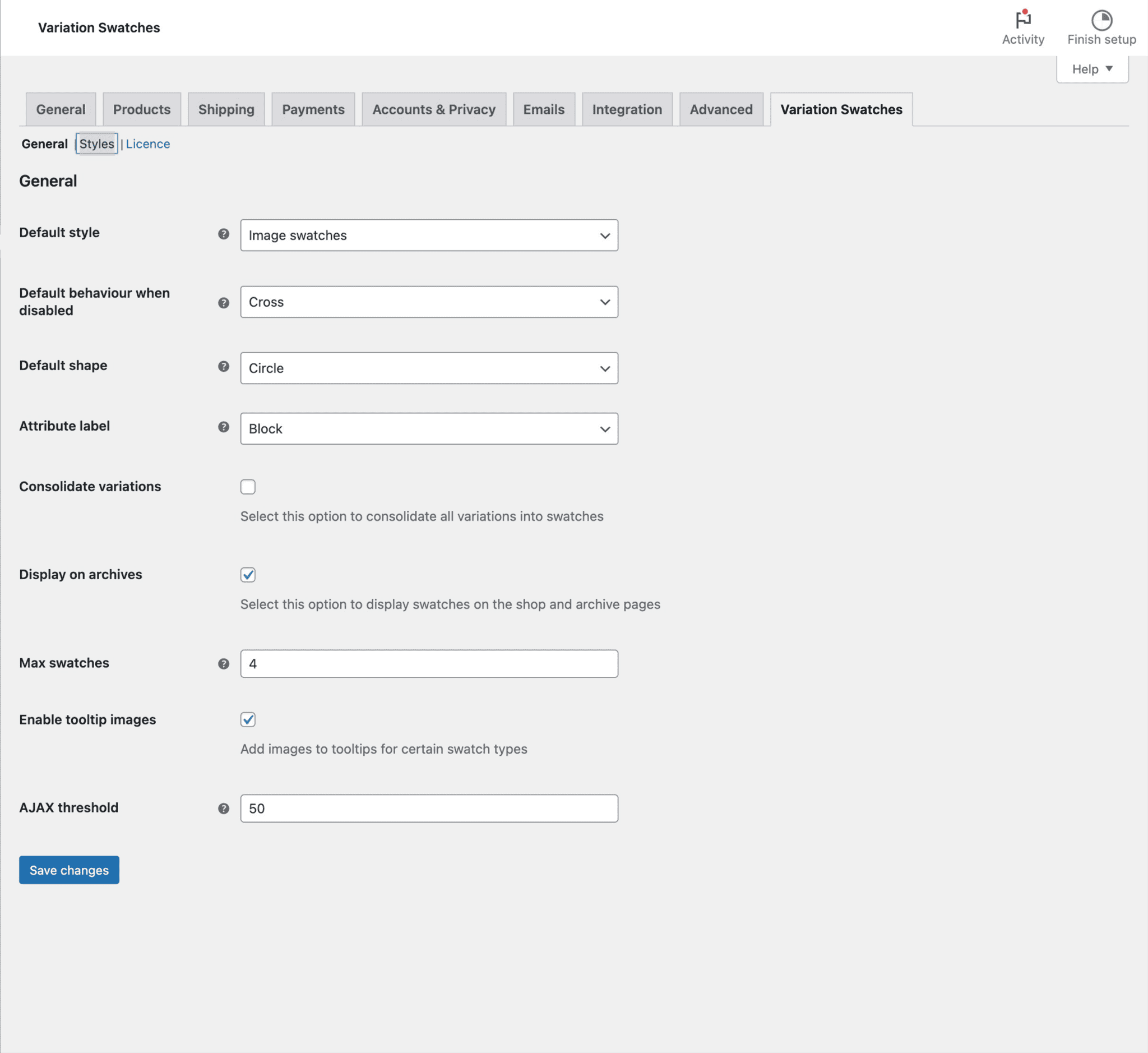Click the help icon beside Default style

pyautogui.click(x=223, y=234)
